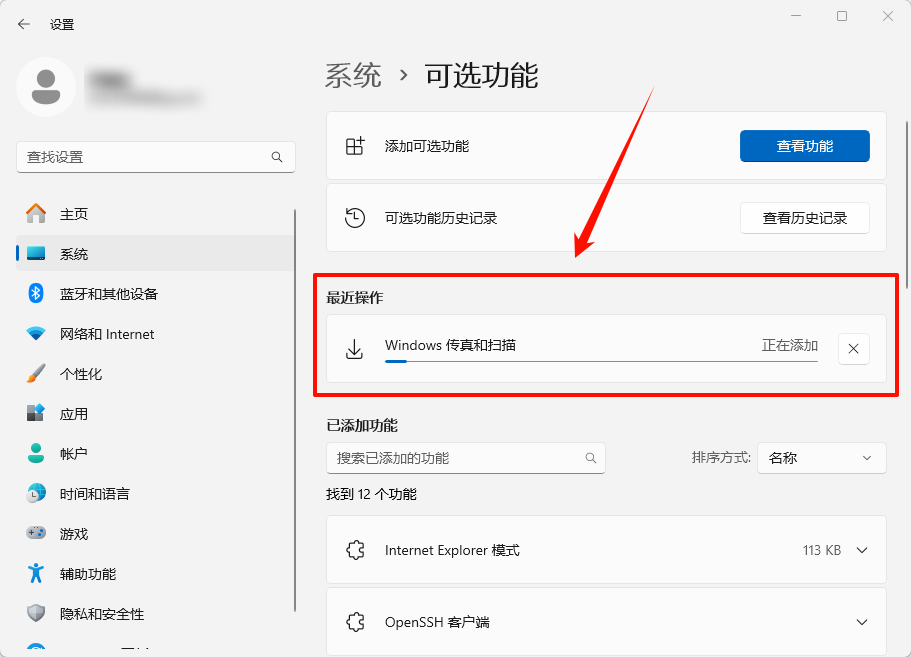This screenshot has width=911, height=657.
Task: Select the 游戏 controller icon
Action: click(36, 533)
